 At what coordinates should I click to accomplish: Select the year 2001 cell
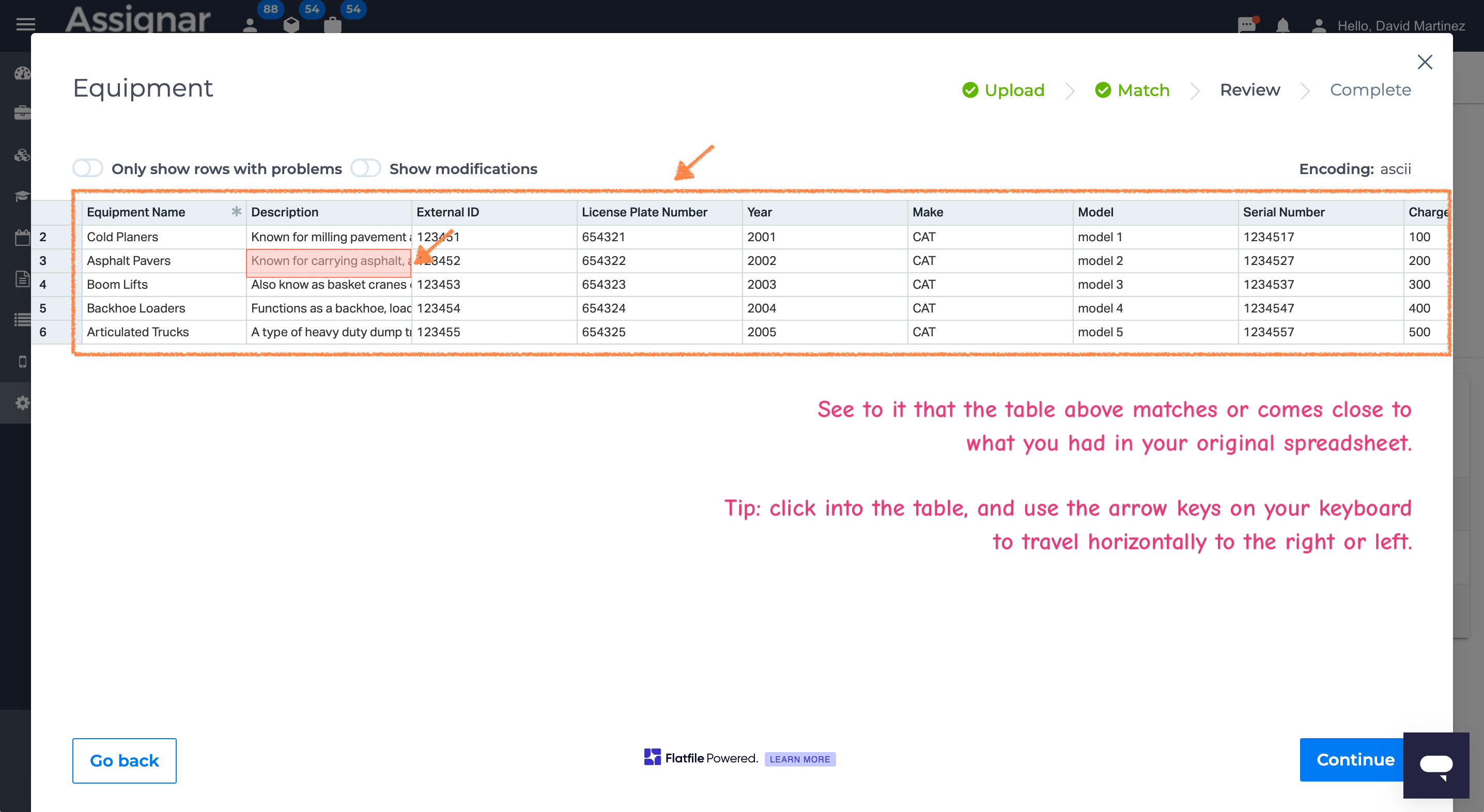coord(825,237)
